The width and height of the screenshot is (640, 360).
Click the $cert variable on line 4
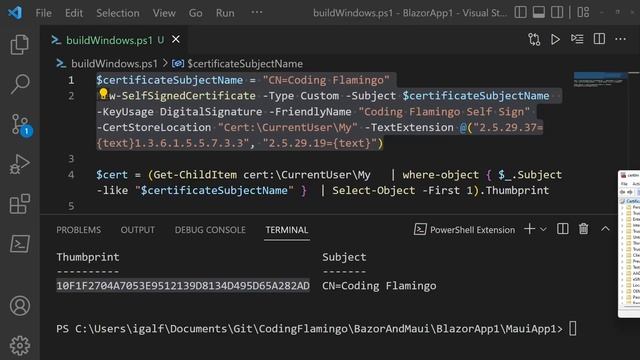pos(112,175)
